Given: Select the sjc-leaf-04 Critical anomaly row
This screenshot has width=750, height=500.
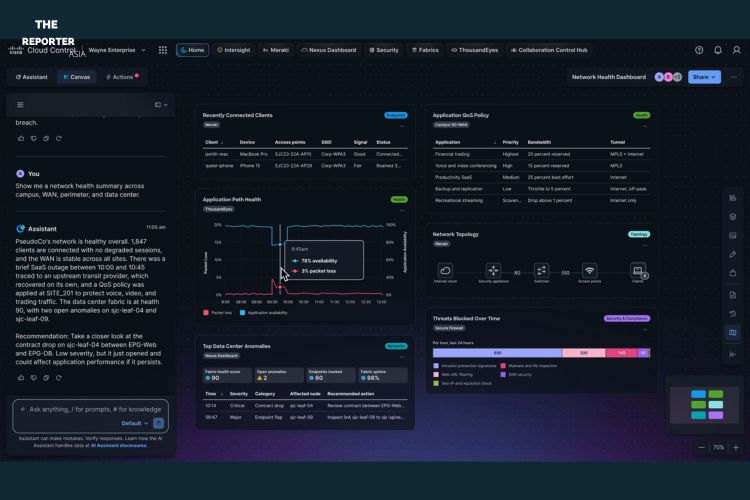Looking at the screenshot, I should (x=305, y=406).
